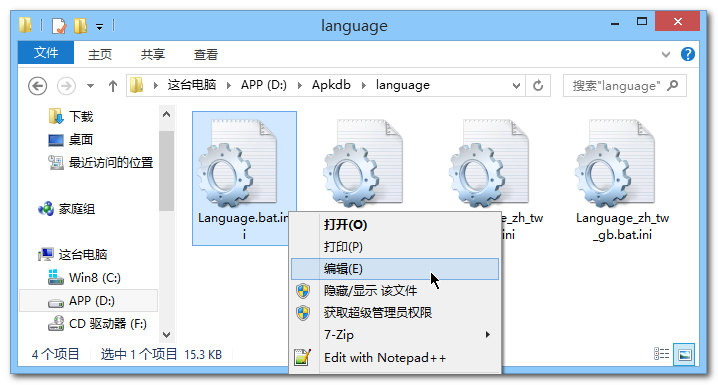Choose 编辑(E) from the context menu
Viewport: 718px width, 385px height.
(395, 269)
